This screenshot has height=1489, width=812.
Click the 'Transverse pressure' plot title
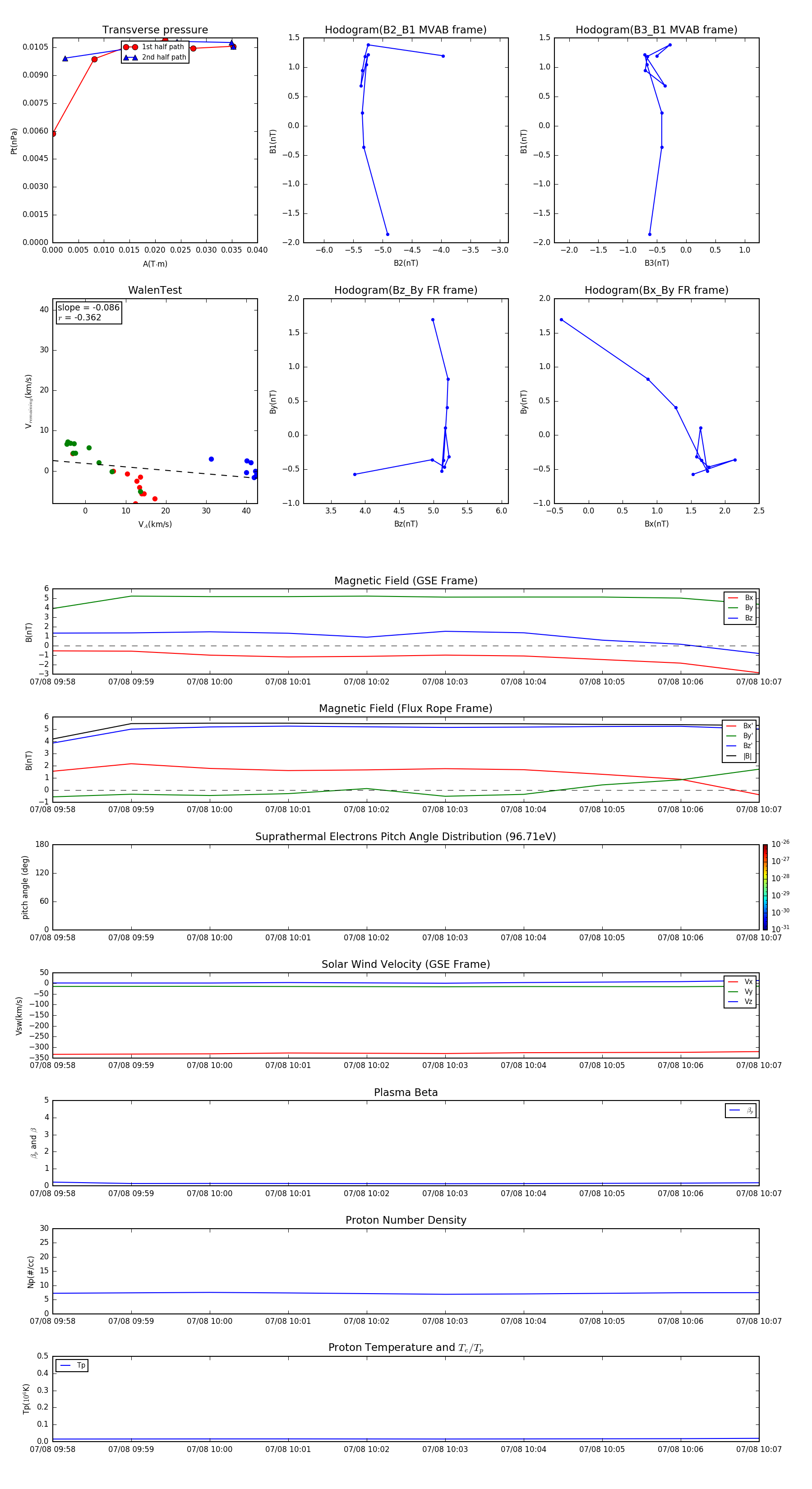pos(155,30)
